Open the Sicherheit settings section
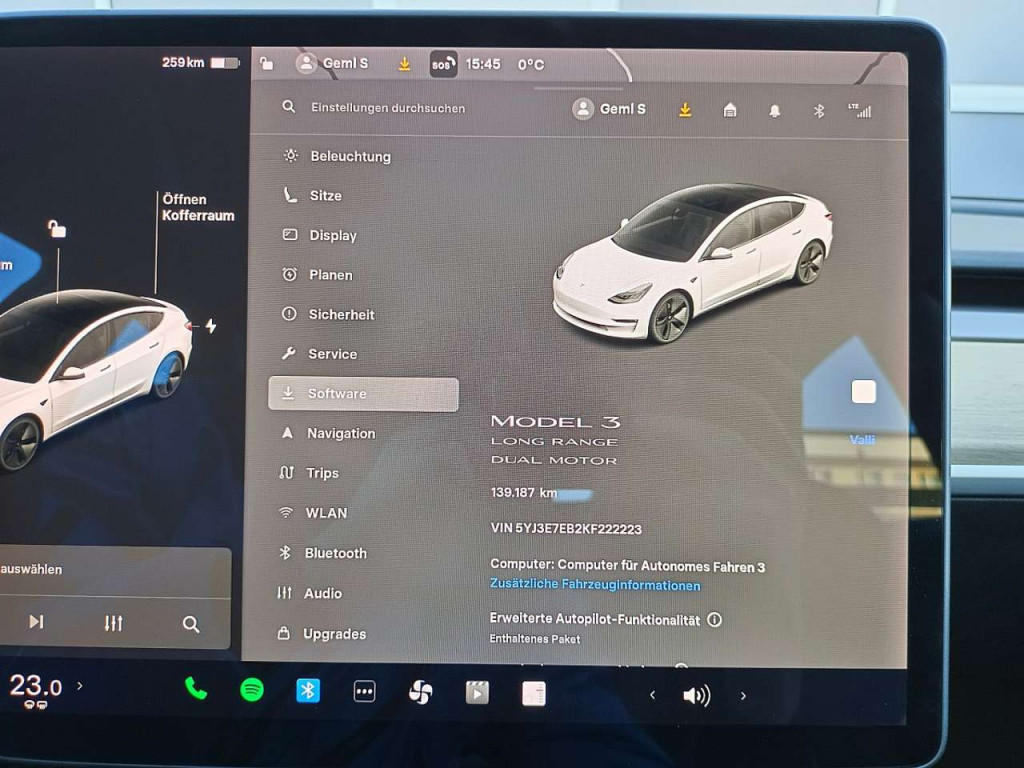1024x768 pixels. [x=340, y=314]
